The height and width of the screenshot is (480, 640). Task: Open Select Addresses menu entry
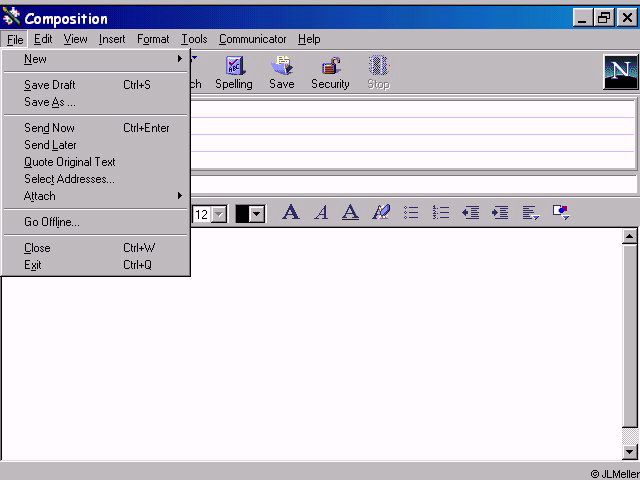tap(96, 179)
